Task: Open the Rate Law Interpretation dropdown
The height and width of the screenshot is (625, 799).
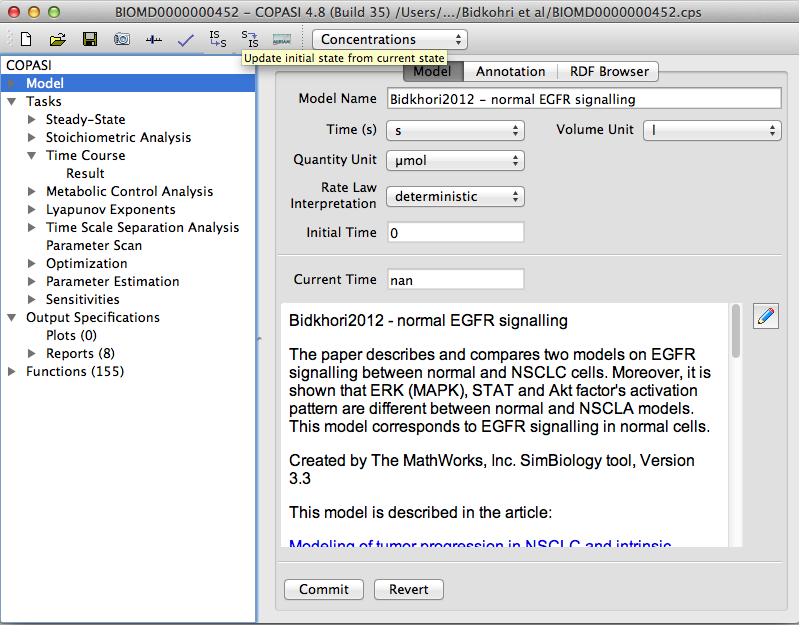Action: 456,196
